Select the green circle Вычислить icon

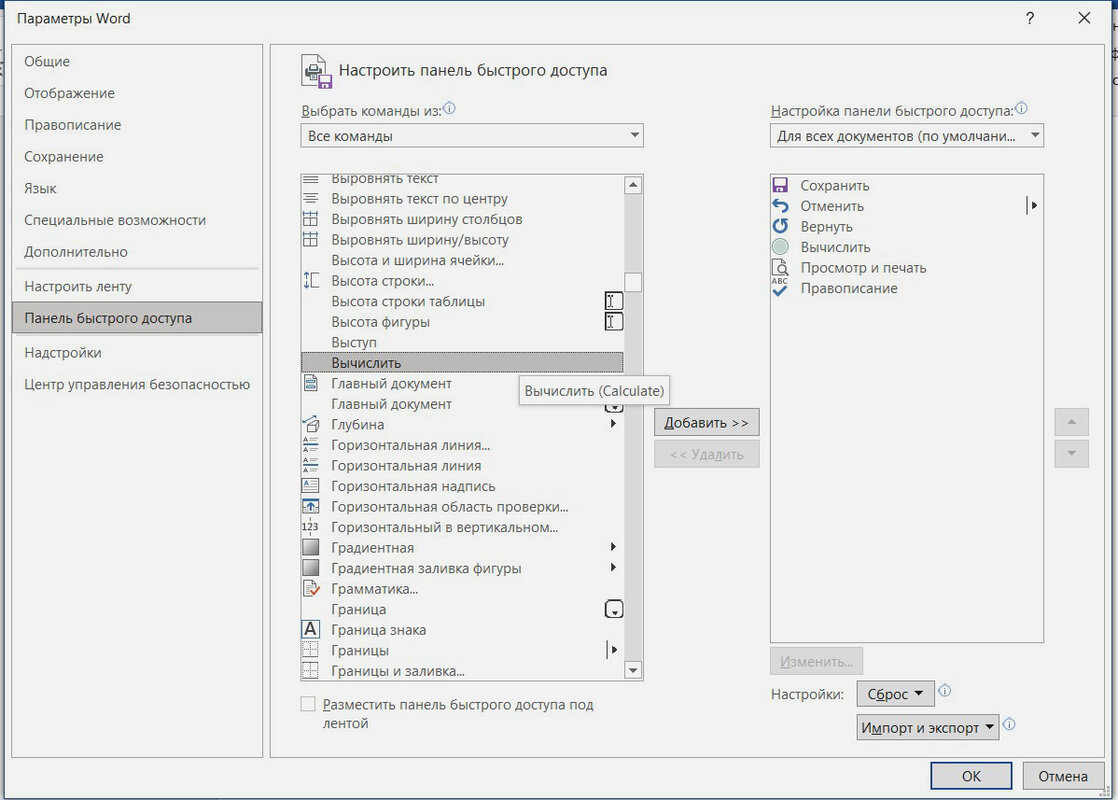(x=780, y=247)
